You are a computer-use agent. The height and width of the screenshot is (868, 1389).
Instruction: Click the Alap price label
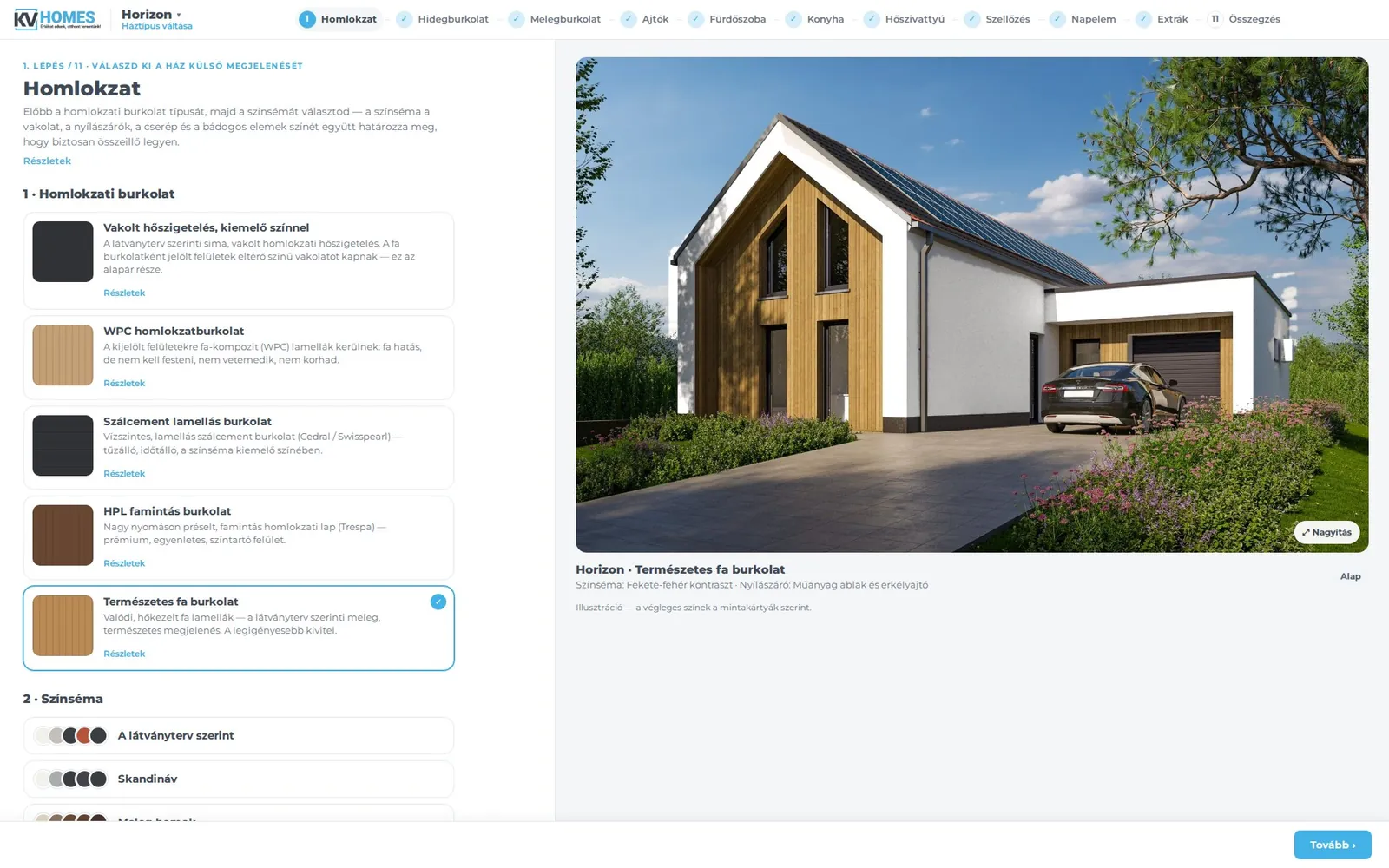[1350, 576]
